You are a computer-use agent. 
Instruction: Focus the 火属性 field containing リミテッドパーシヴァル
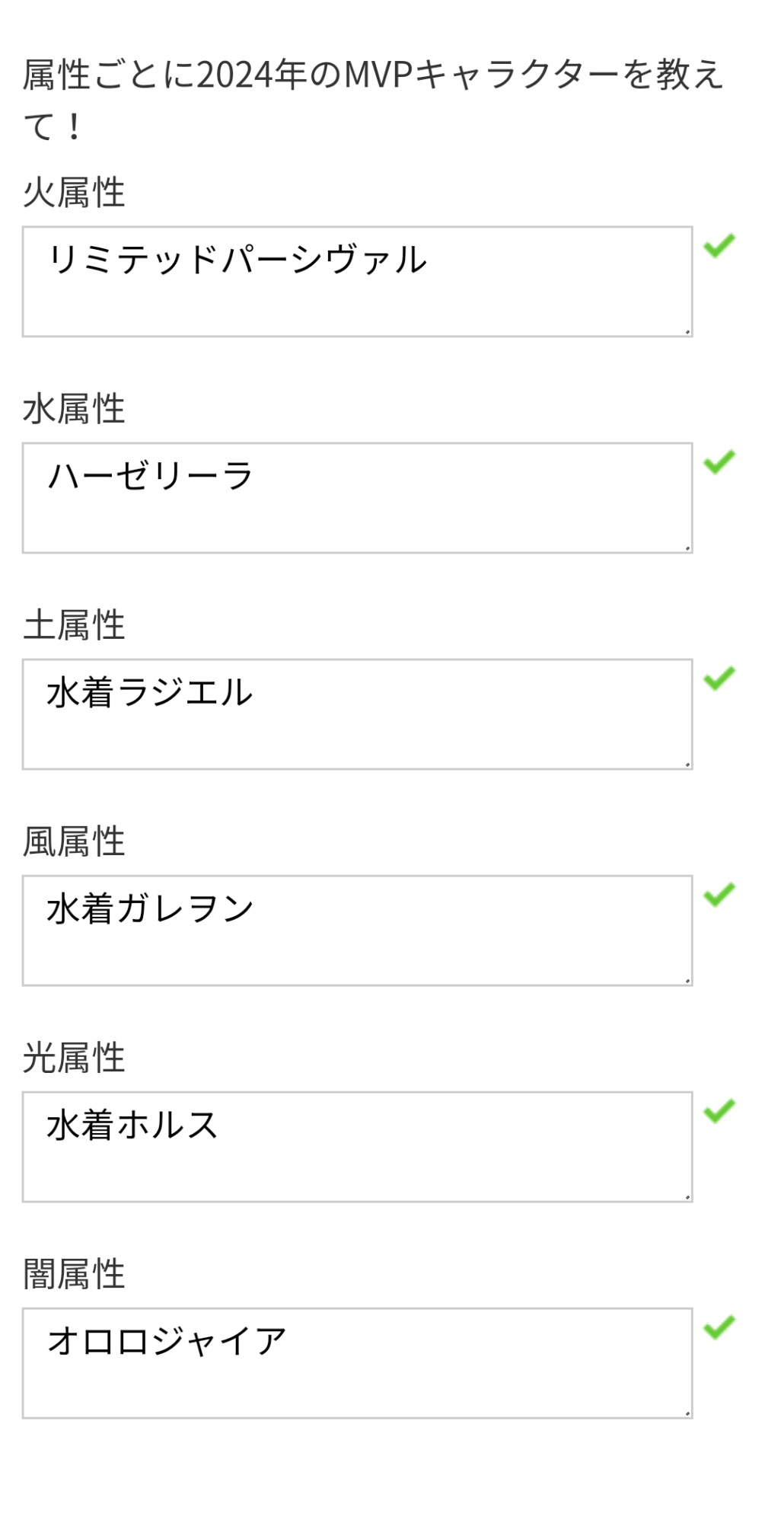pyautogui.click(x=357, y=282)
